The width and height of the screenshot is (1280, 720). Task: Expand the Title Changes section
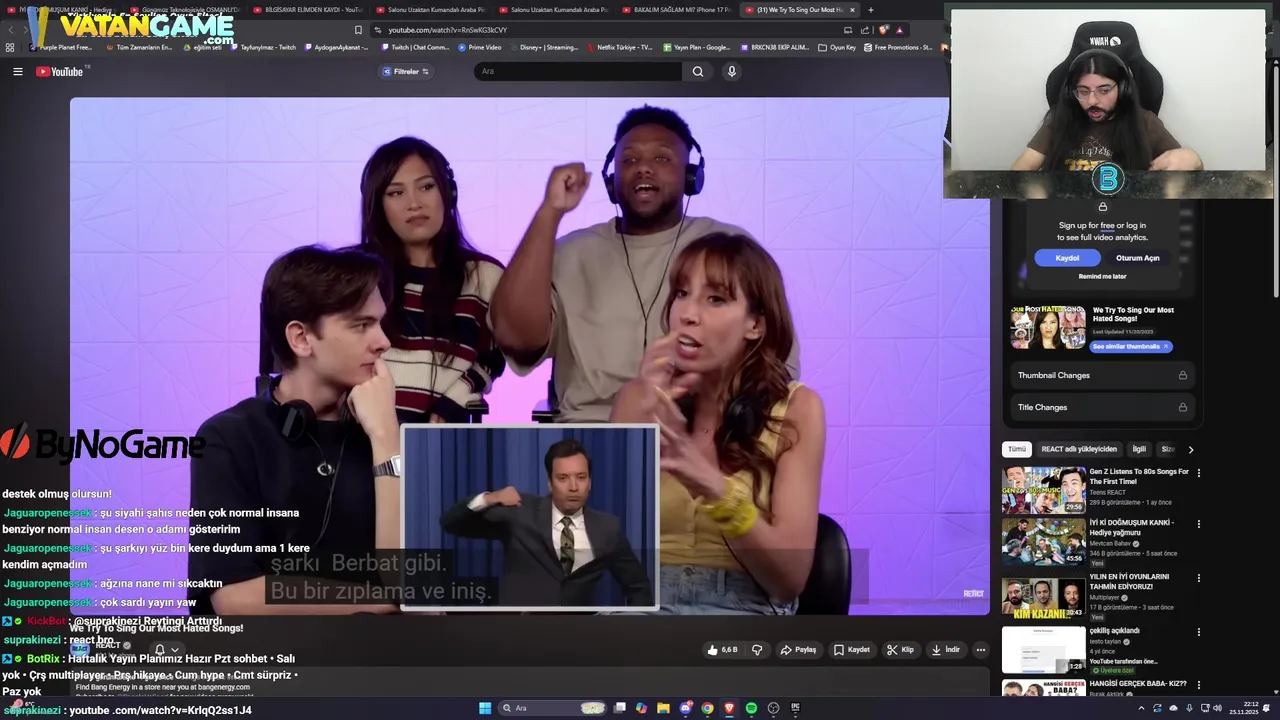click(x=1102, y=407)
